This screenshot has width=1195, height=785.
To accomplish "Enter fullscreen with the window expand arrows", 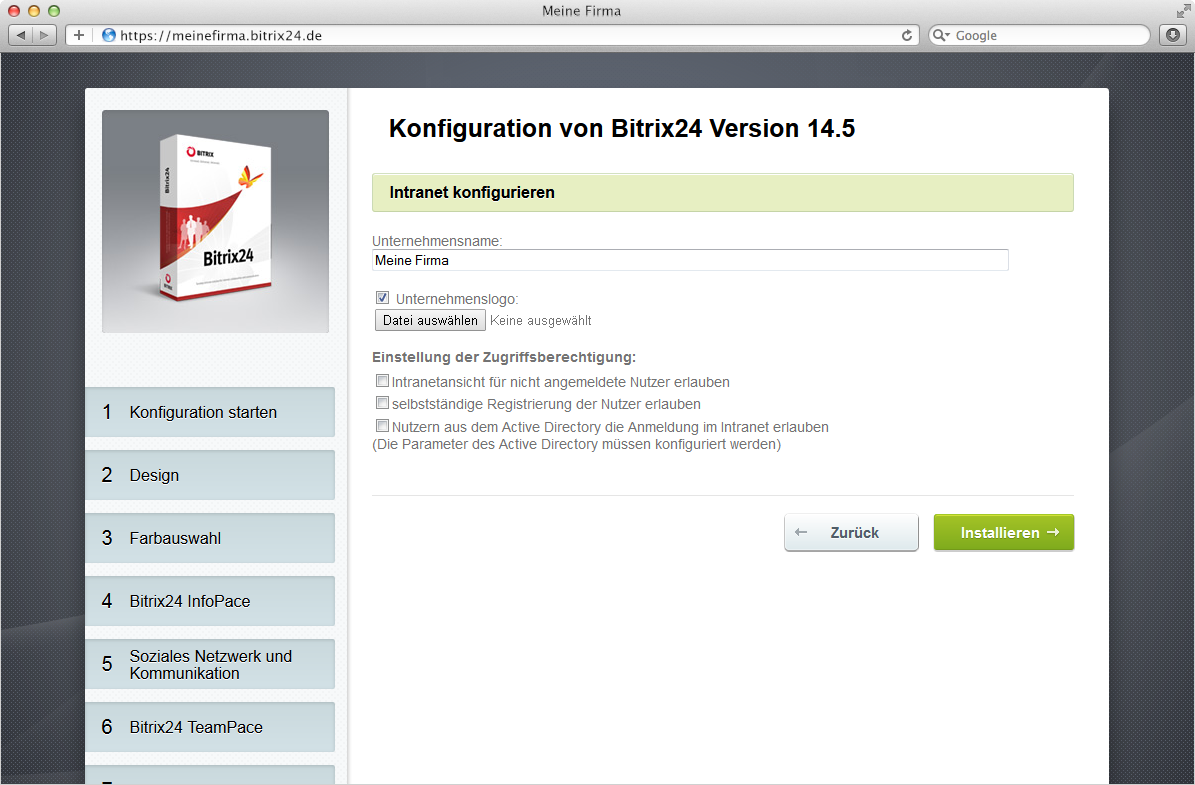I will pyautogui.click(x=1183, y=11).
